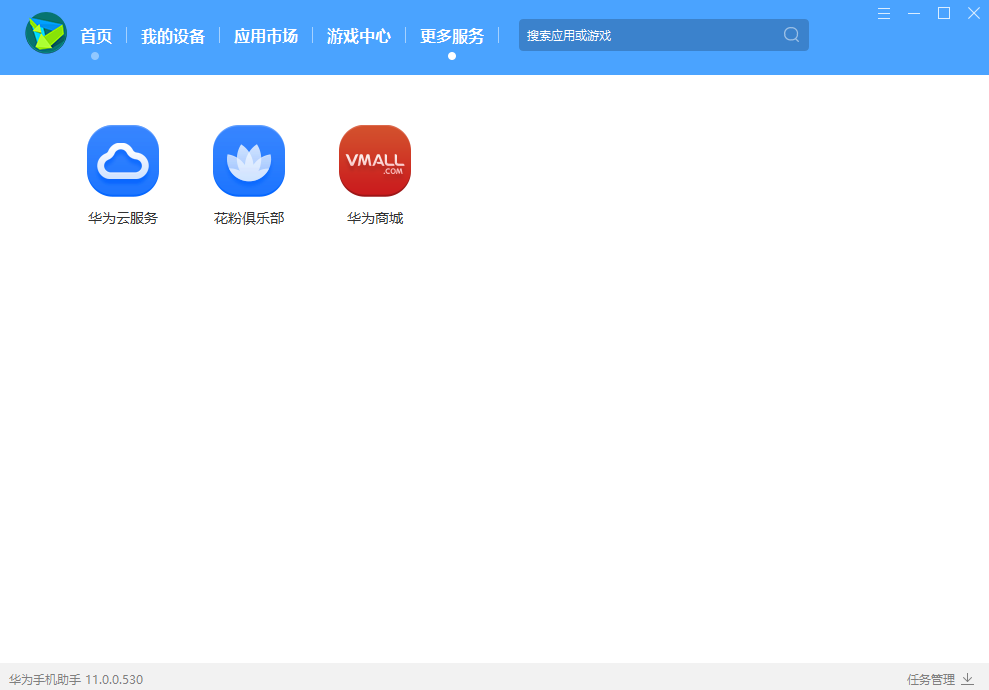
Task: Open the VMALL 华为商城 icon
Action: click(x=375, y=161)
